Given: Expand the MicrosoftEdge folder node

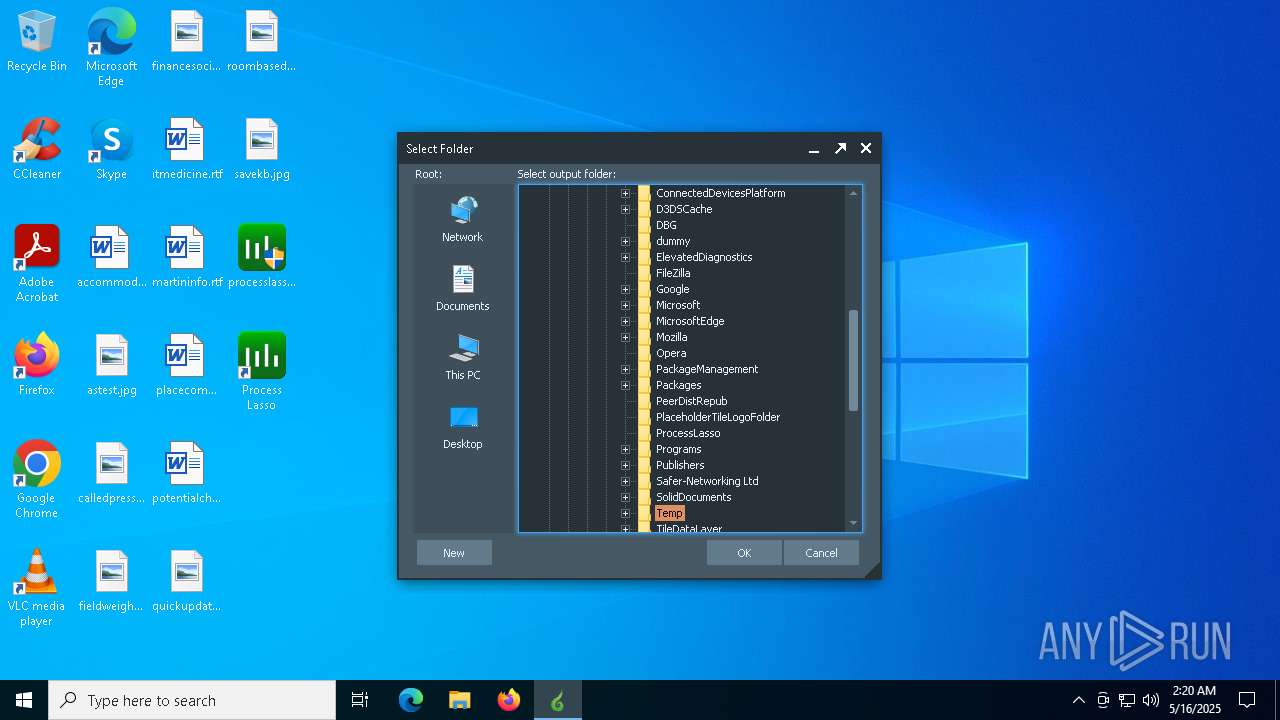Looking at the screenshot, I should 625,321.
